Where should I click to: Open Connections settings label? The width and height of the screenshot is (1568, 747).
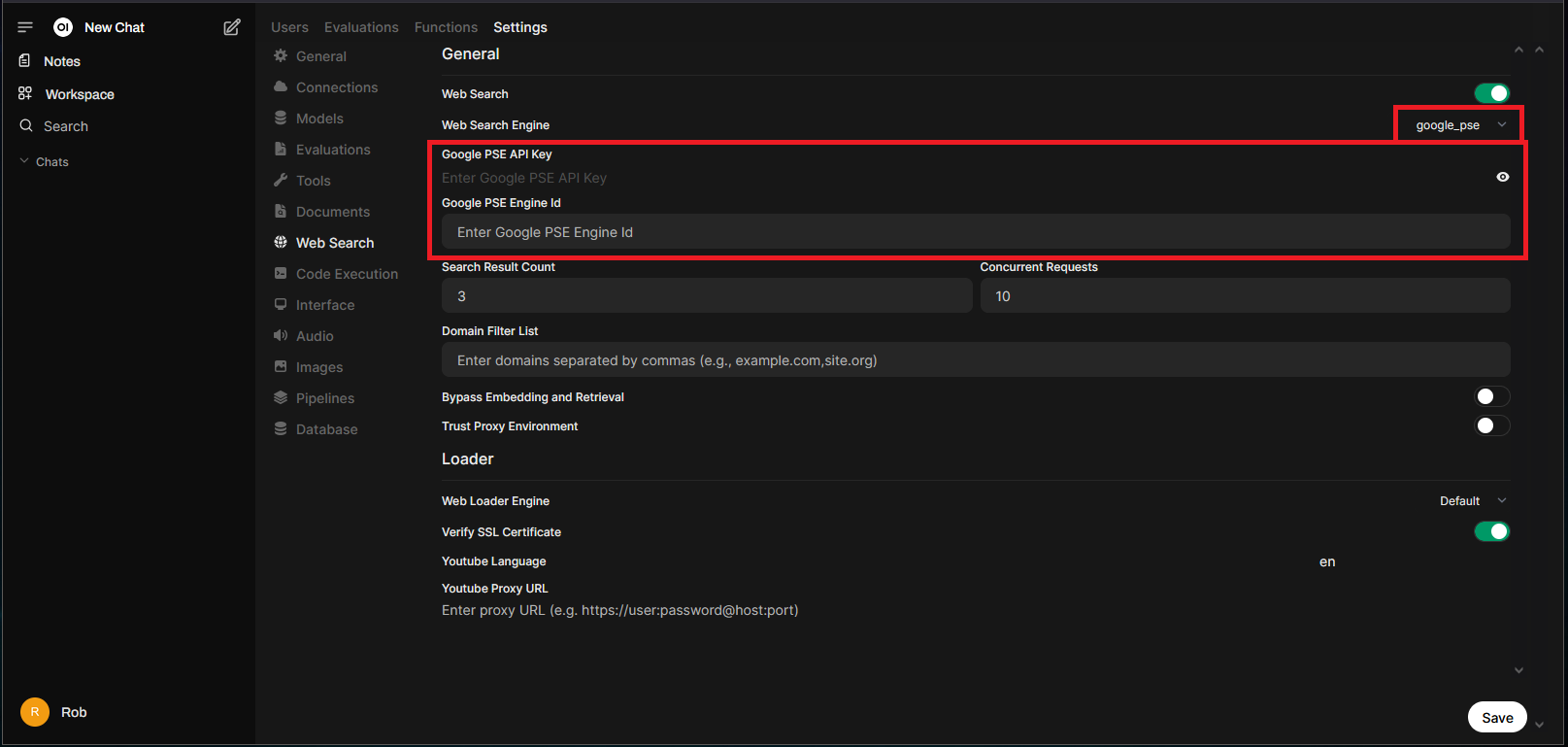[x=337, y=87]
